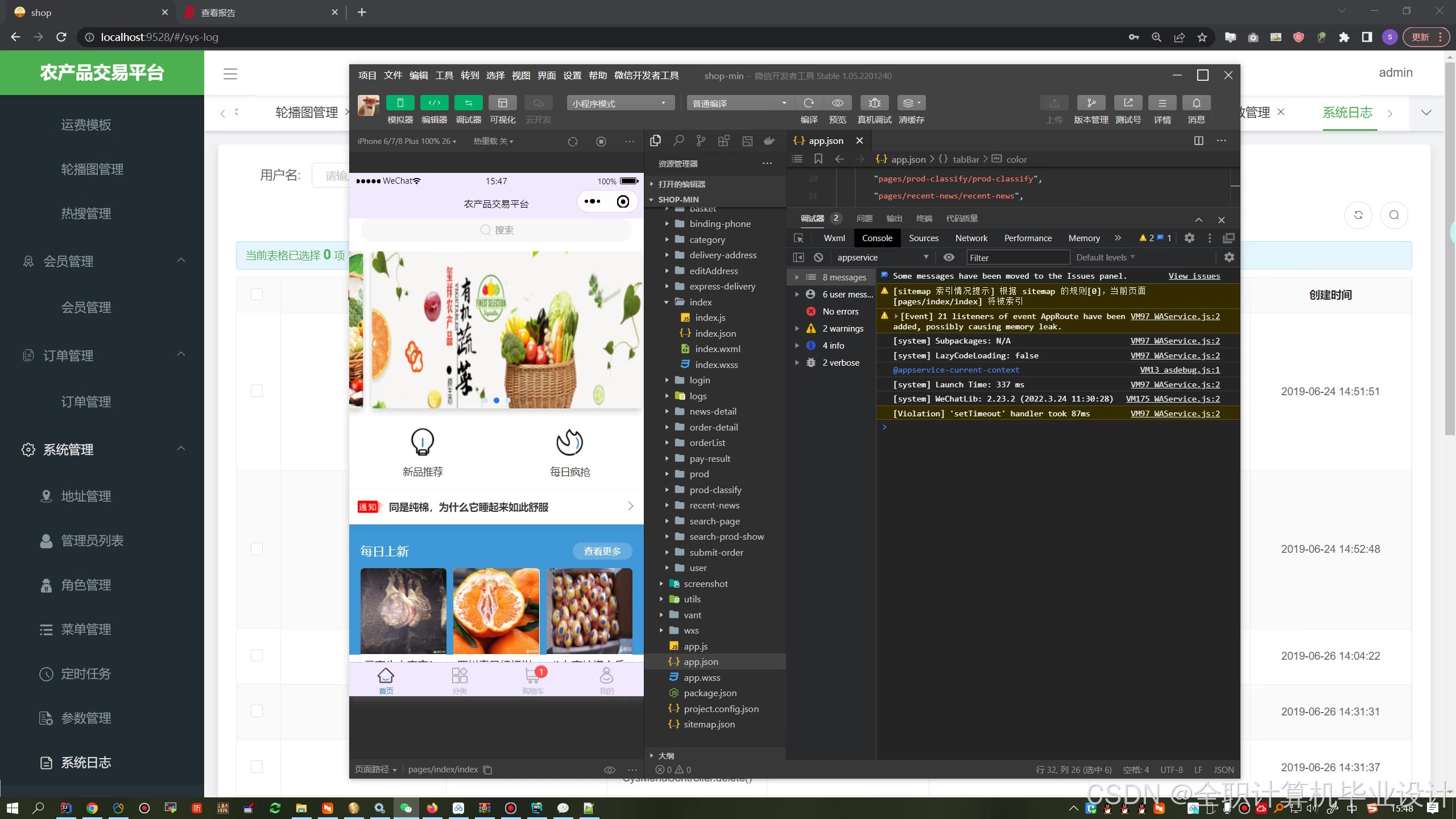The width and height of the screenshot is (1456, 819).
Task: Open the 版本管理 version control icon
Action: point(1090,103)
